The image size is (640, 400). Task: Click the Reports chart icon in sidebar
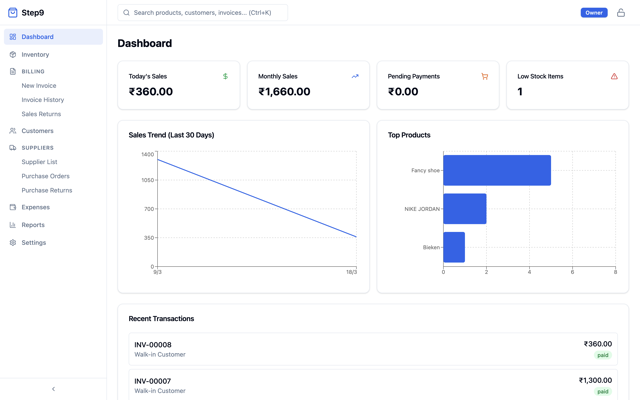pos(13,225)
